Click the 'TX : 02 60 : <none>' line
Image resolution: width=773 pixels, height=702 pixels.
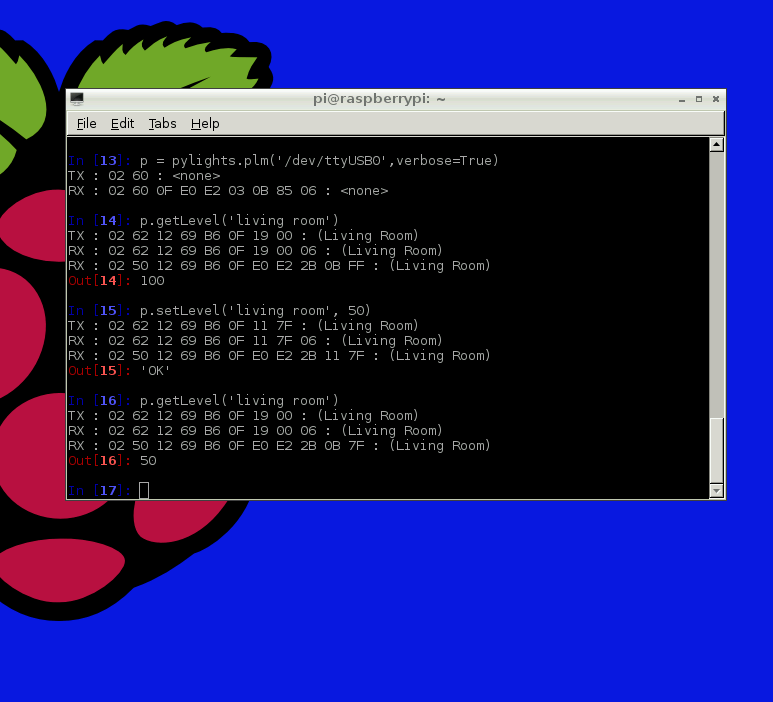click(144, 176)
